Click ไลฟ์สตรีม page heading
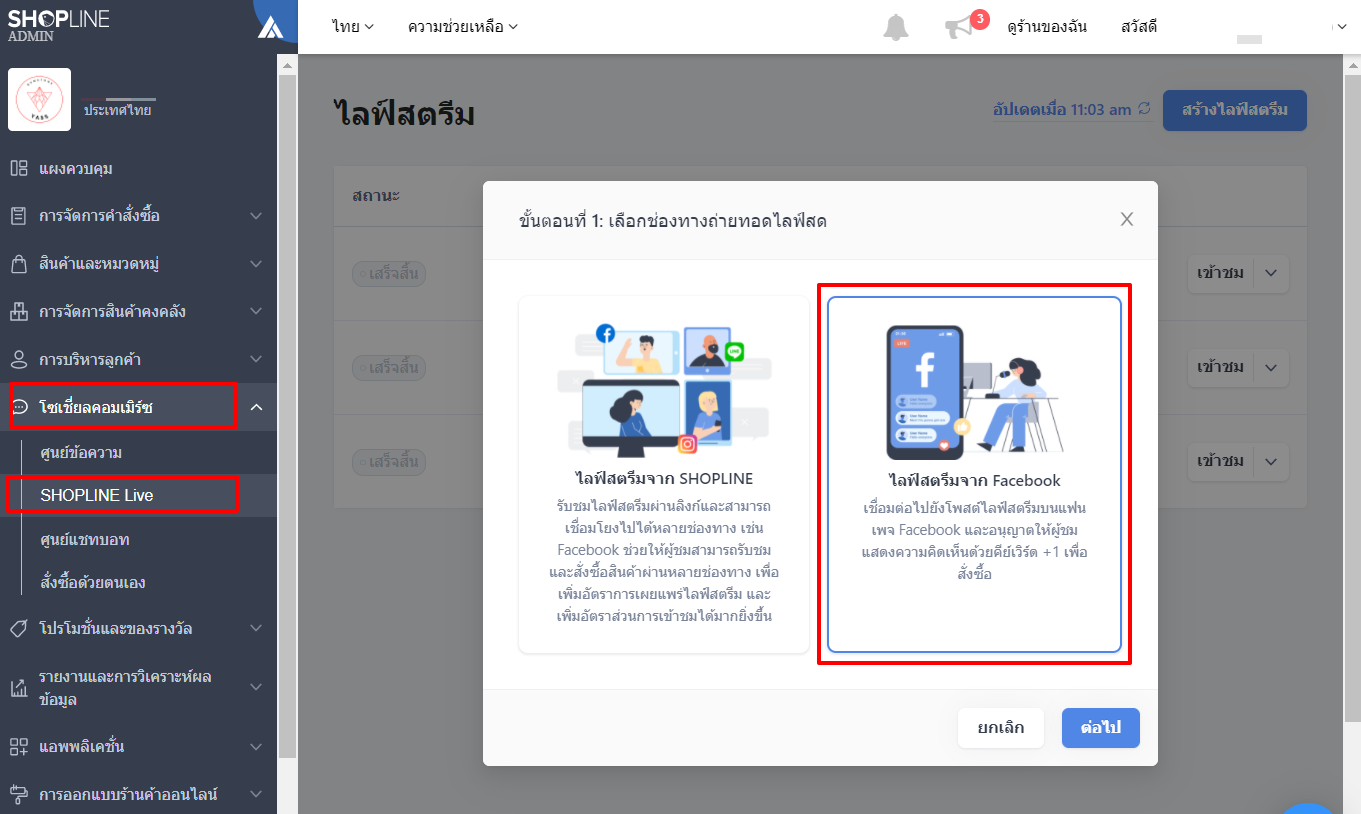Screen dimensions: 1361x814 405,114
